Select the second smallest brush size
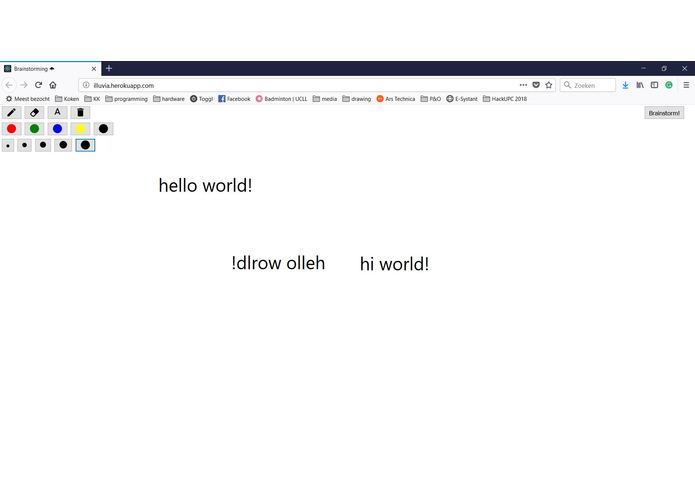695x494 pixels. tap(24, 145)
